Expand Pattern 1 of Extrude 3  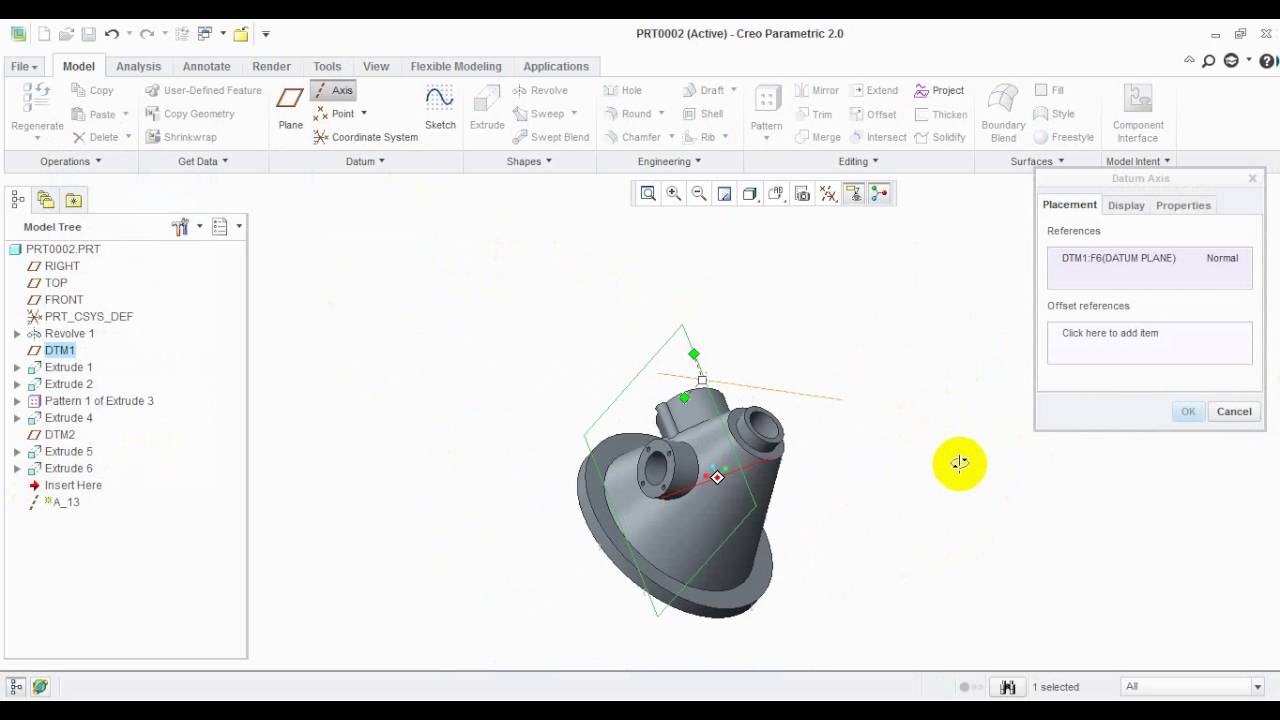click(17, 401)
